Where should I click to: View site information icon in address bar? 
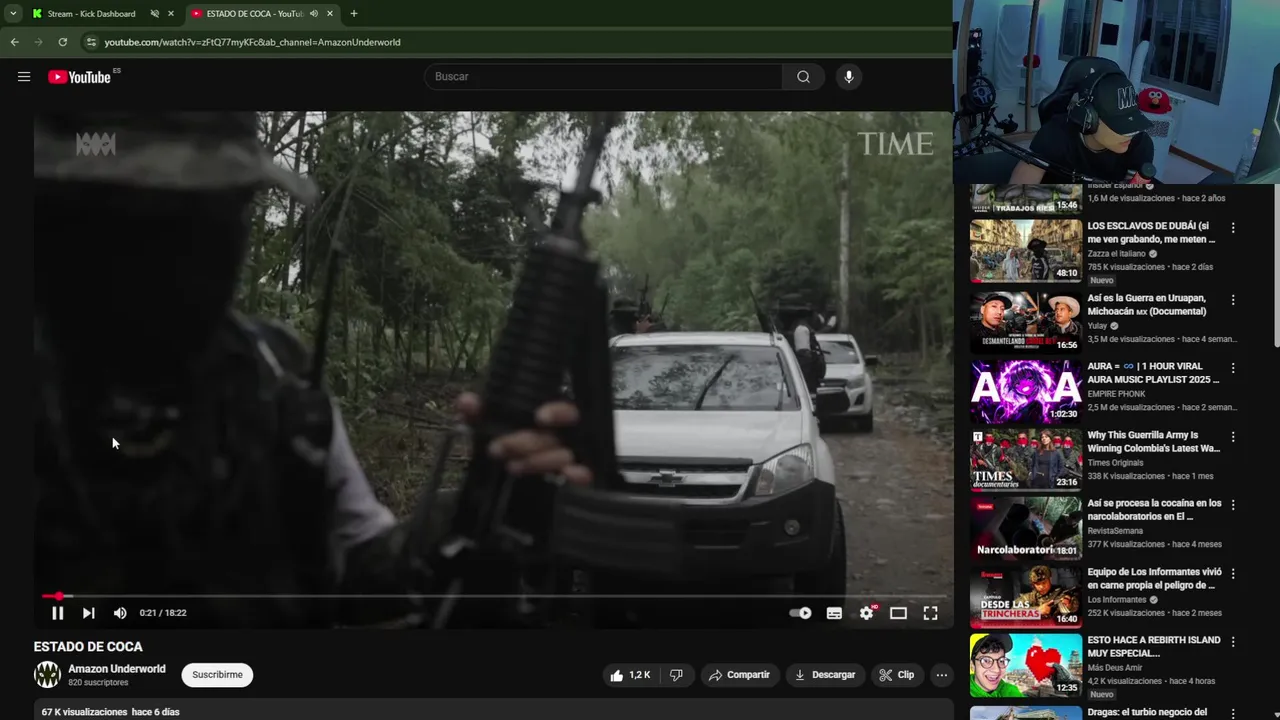91,42
